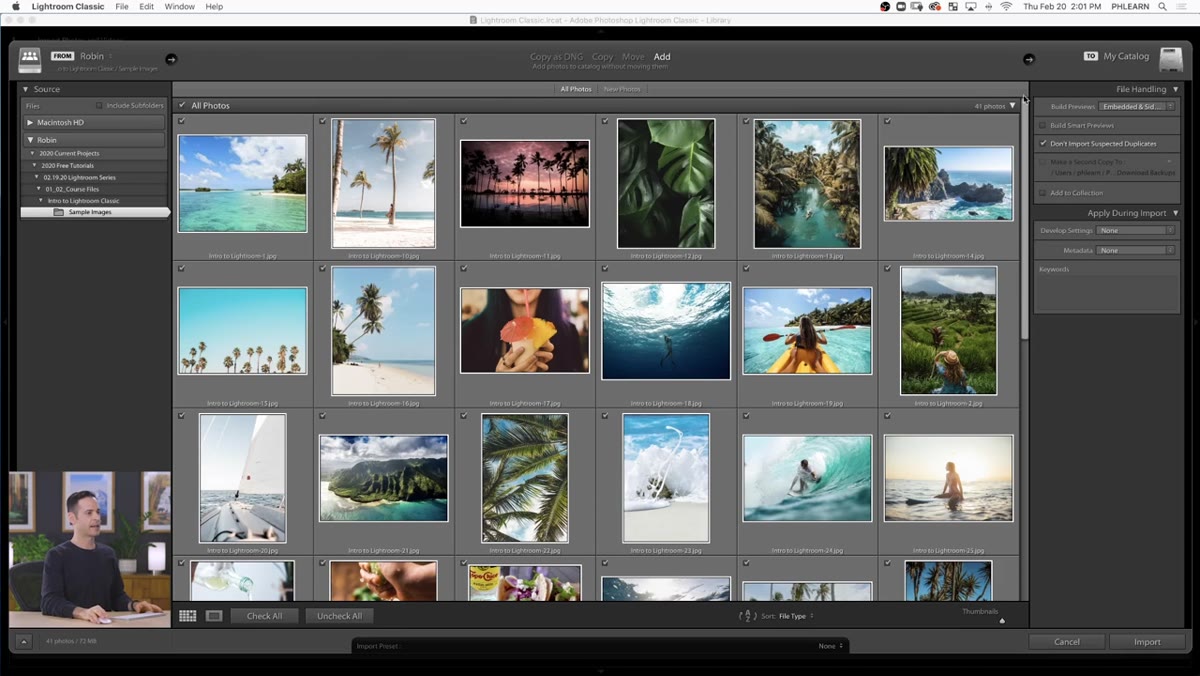This screenshot has width=1200, height=676.
Task: Open the Build Previews dropdown
Action: [x=1137, y=106]
